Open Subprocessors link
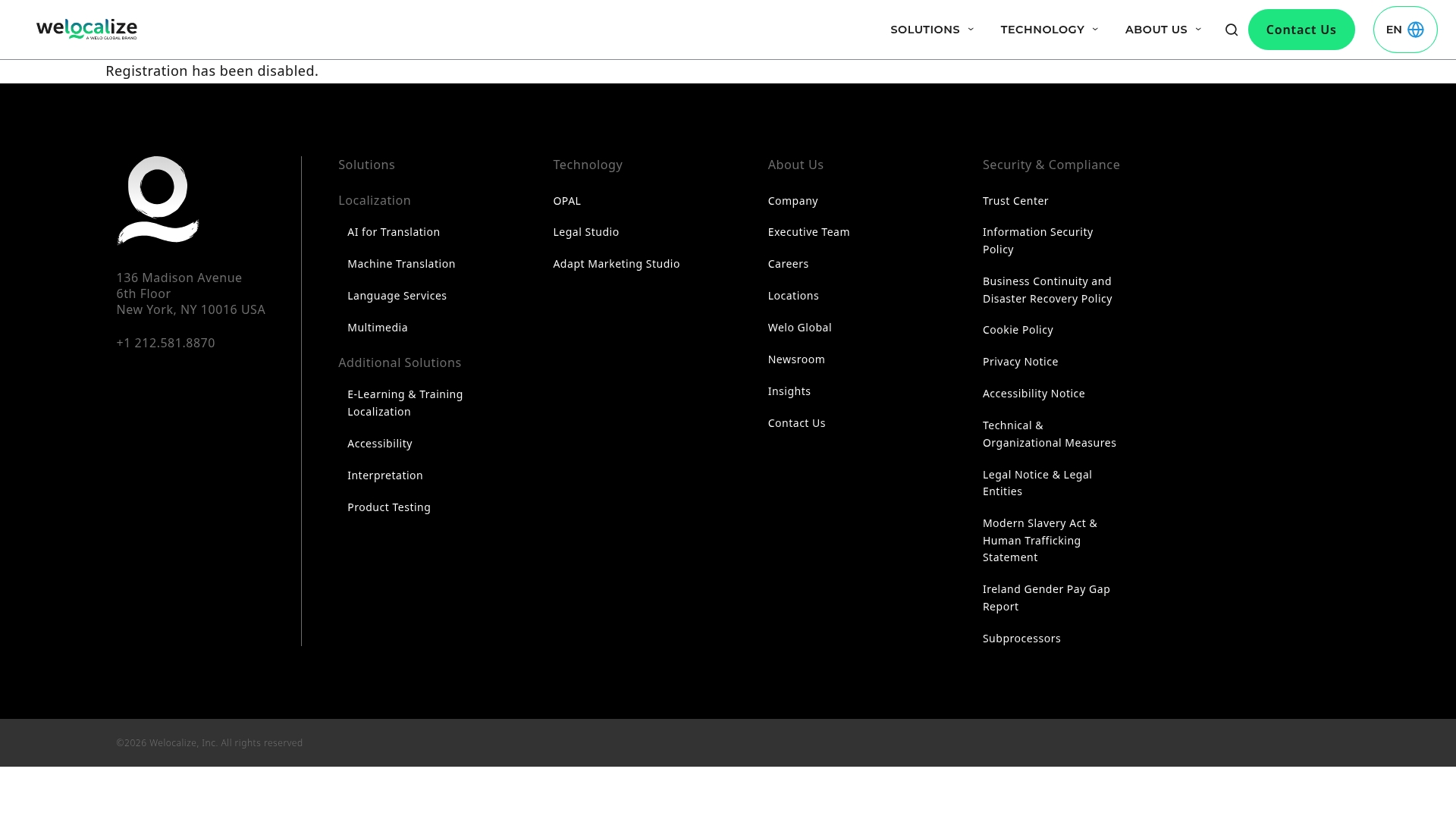This screenshot has height=819, width=1456. tap(1021, 639)
